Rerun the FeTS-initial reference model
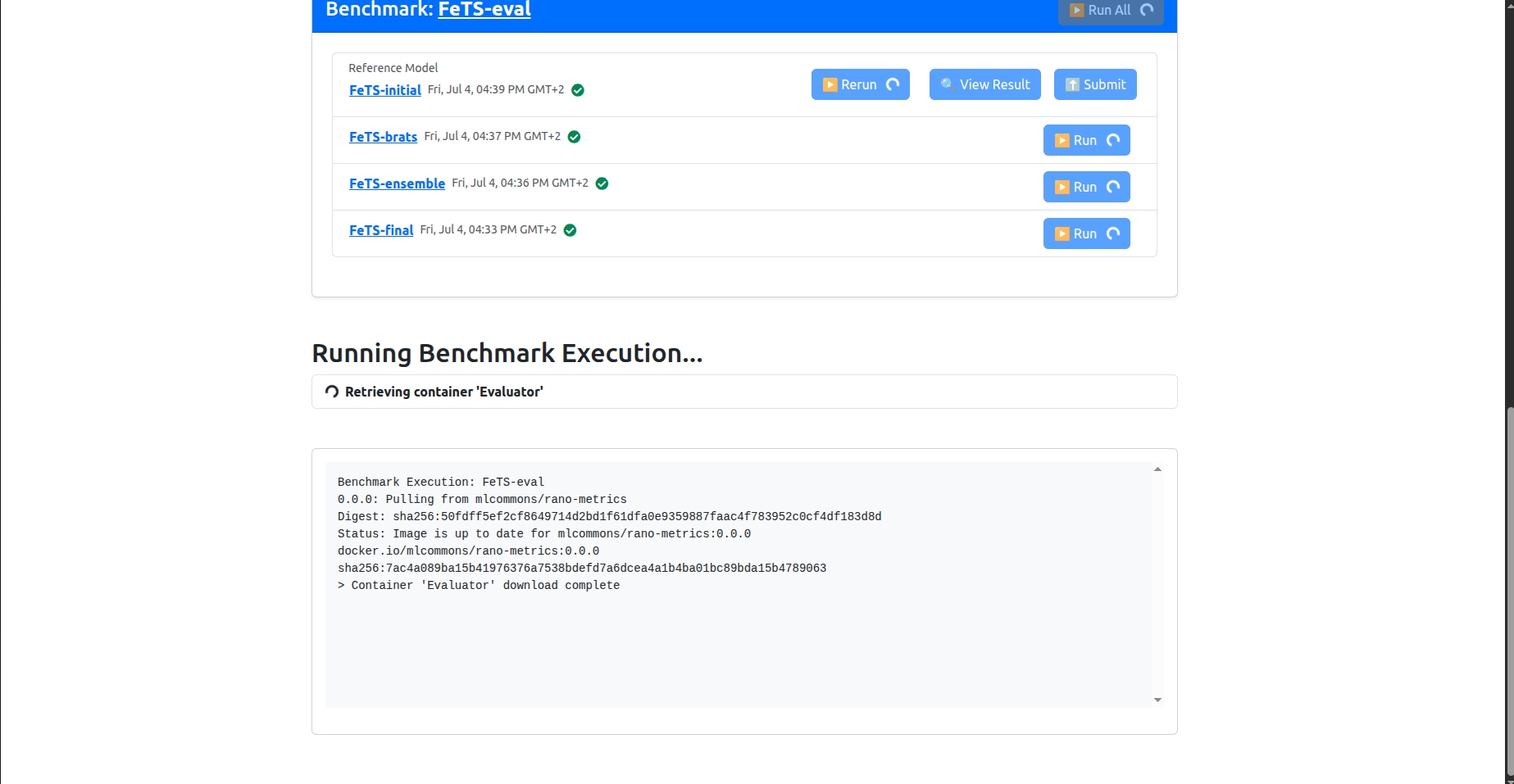 (861, 84)
